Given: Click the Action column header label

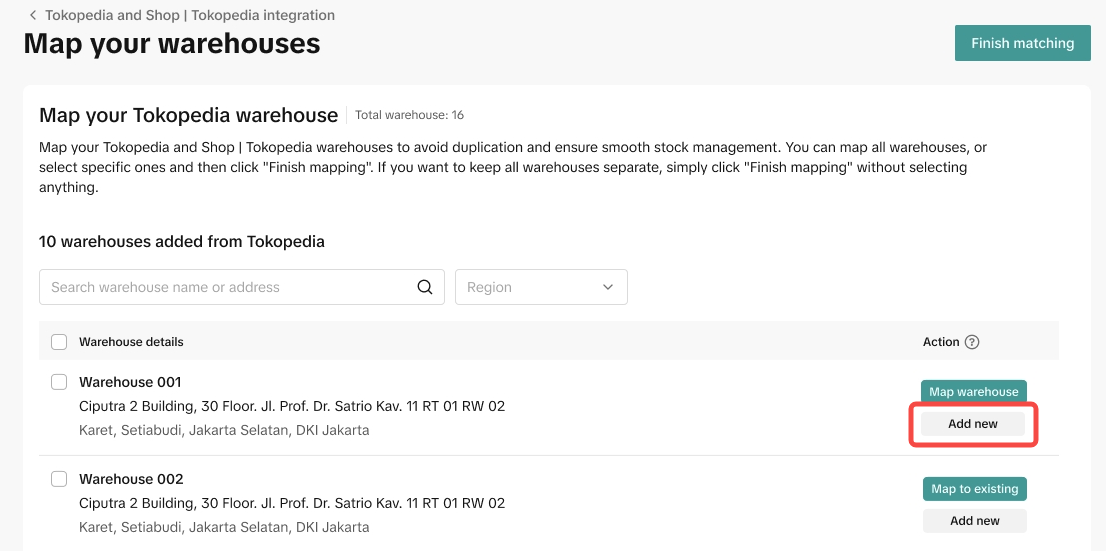Looking at the screenshot, I should pyautogui.click(x=940, y=342).
